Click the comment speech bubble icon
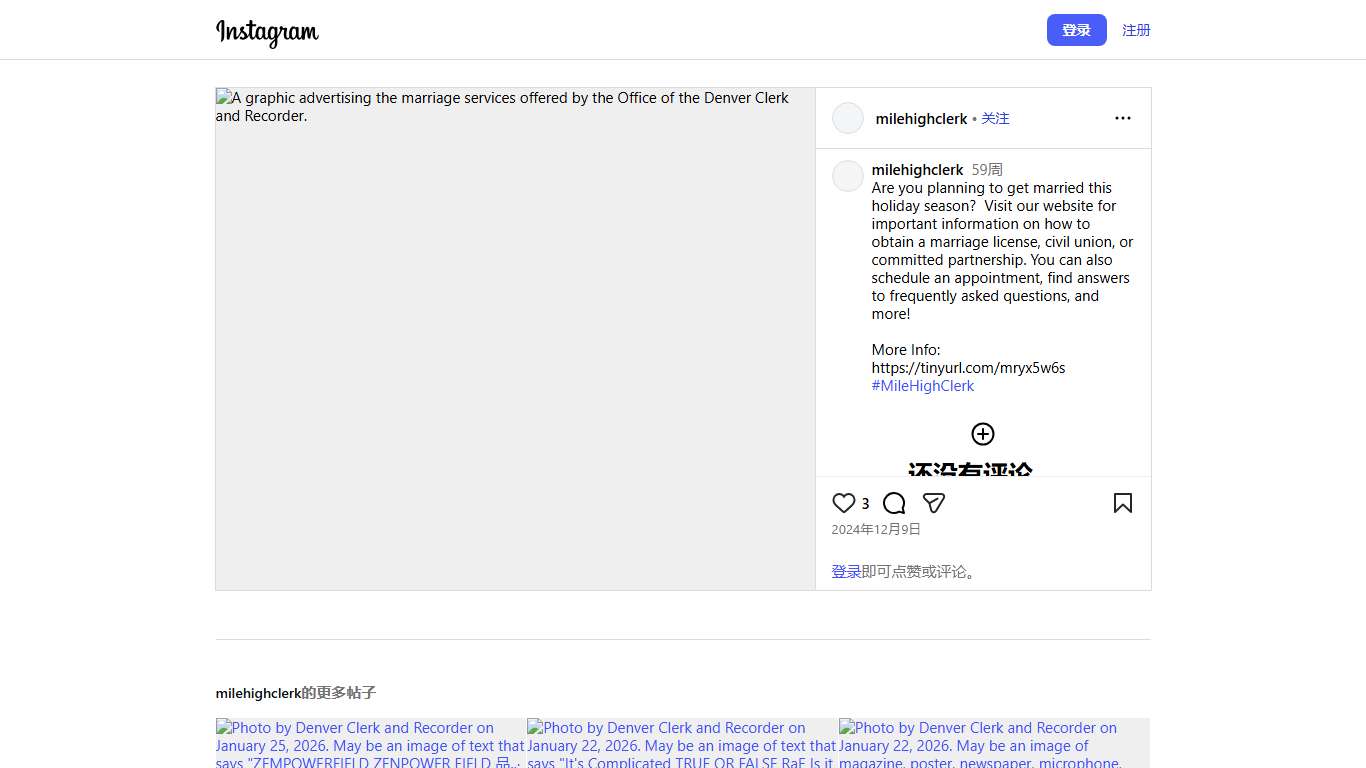The image size is (1366, 768). click(894, 503)
